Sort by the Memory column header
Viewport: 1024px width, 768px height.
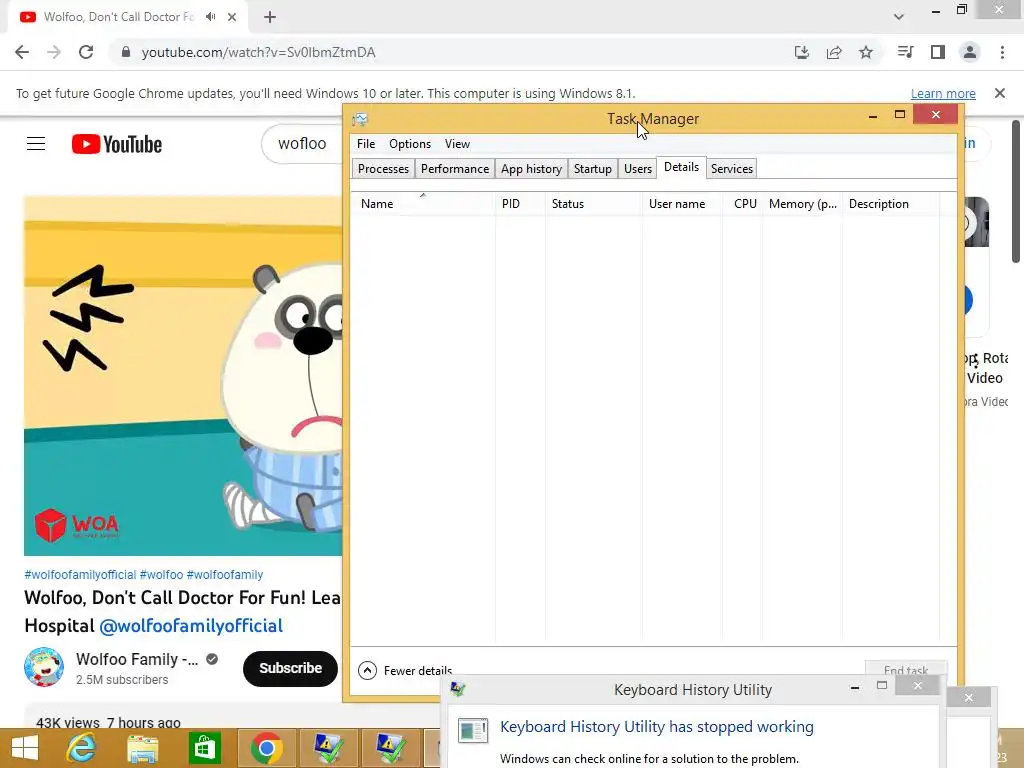coord(802,204)
